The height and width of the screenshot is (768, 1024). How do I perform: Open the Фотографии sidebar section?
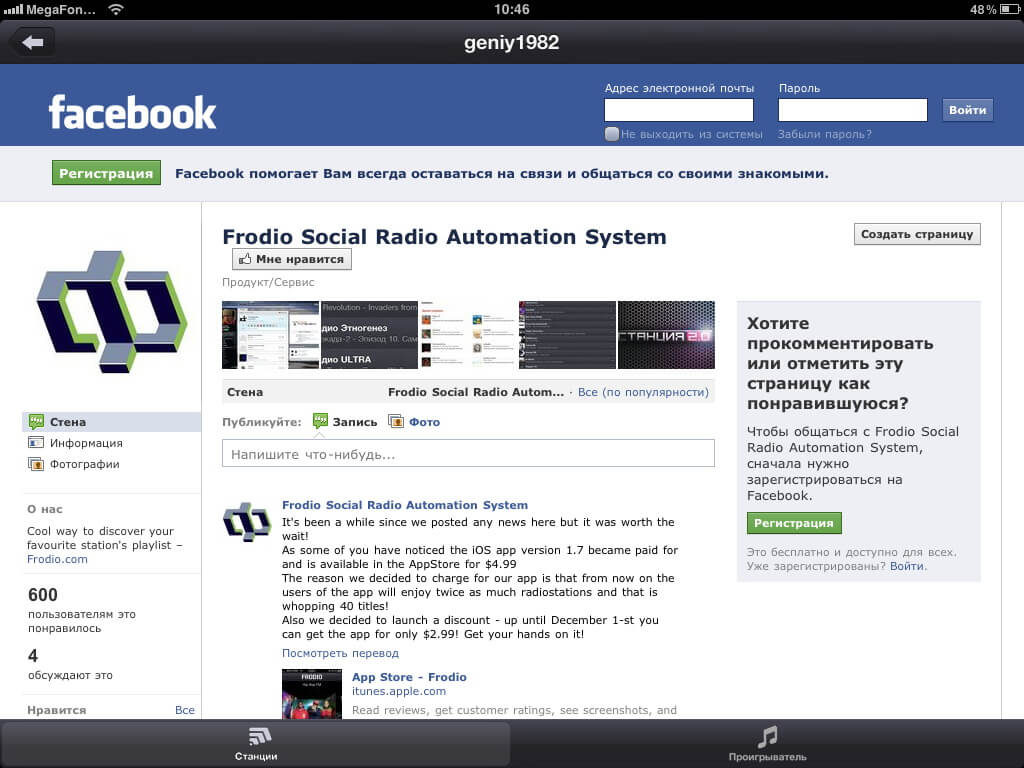coord(85,464)
